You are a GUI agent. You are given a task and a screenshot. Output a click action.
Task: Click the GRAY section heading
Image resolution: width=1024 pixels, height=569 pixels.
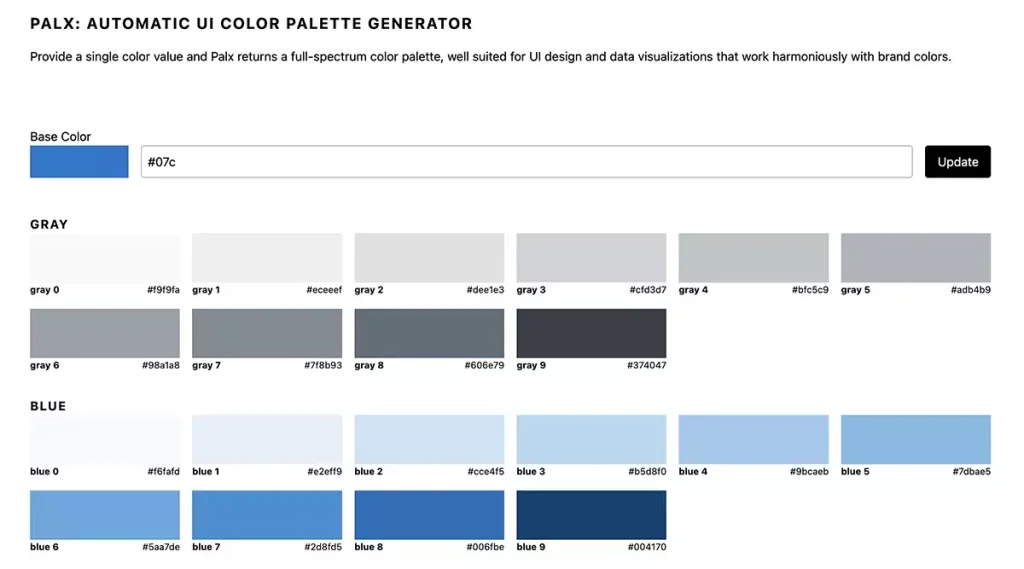point(49,224)
